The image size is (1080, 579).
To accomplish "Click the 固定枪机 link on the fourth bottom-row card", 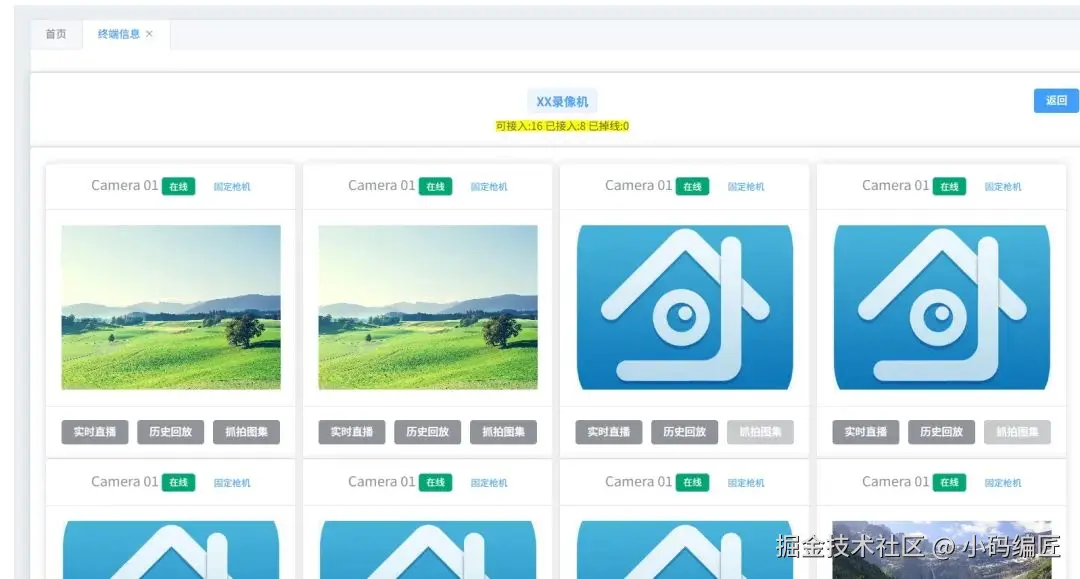I will 1003,483.
